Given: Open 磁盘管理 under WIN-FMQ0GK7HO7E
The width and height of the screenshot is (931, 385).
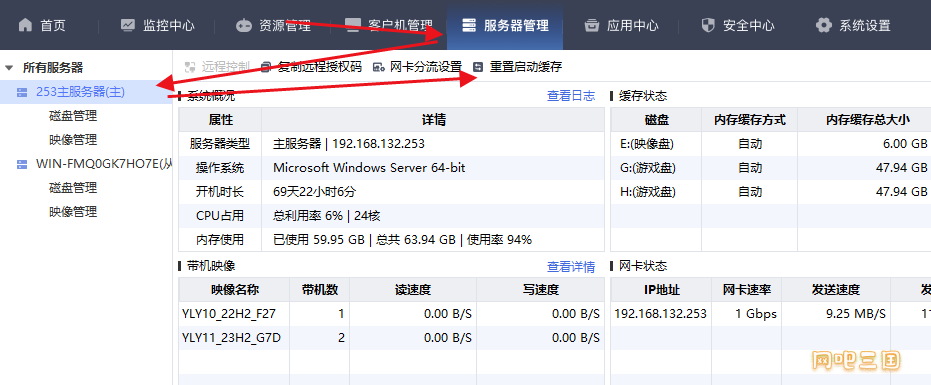Looking at the screenshot, I should [73, 188].
